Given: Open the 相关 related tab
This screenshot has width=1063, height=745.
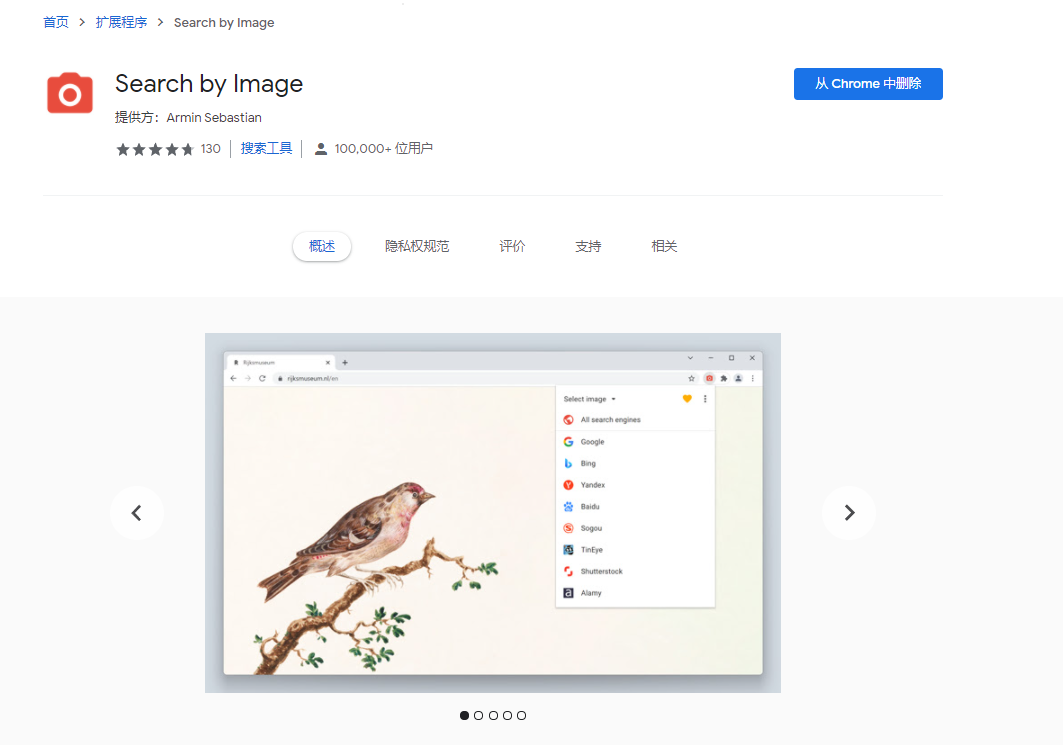Looking at the screenshot, I should (x=664, y=246).
